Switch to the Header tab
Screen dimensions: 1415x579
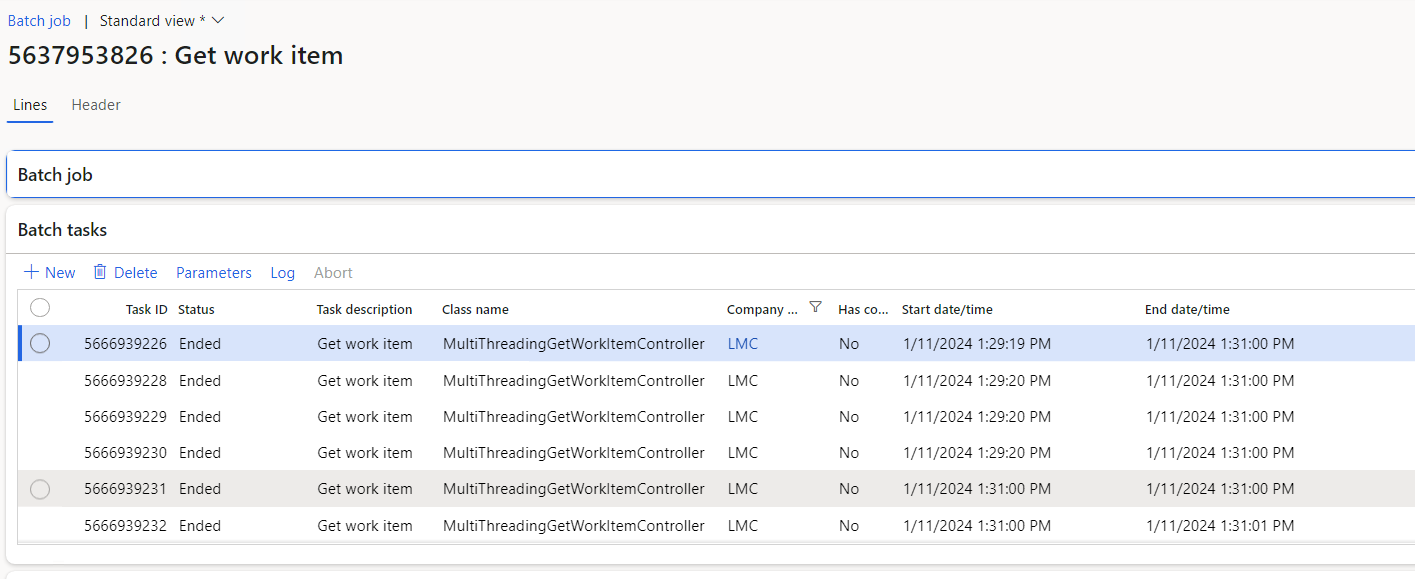tap(95, 104)
